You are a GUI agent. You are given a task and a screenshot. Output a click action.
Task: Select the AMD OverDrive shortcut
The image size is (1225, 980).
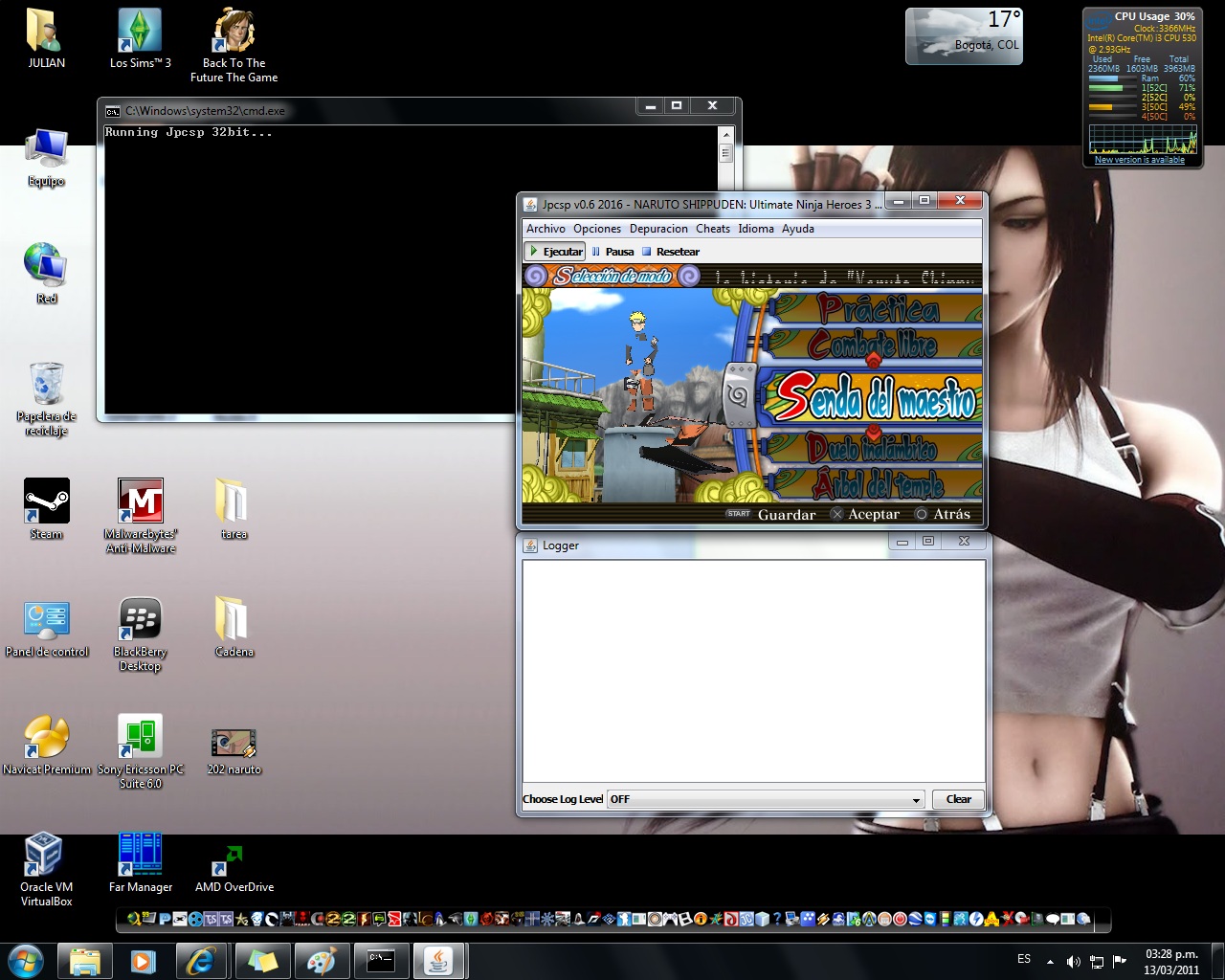click(234, 867)
